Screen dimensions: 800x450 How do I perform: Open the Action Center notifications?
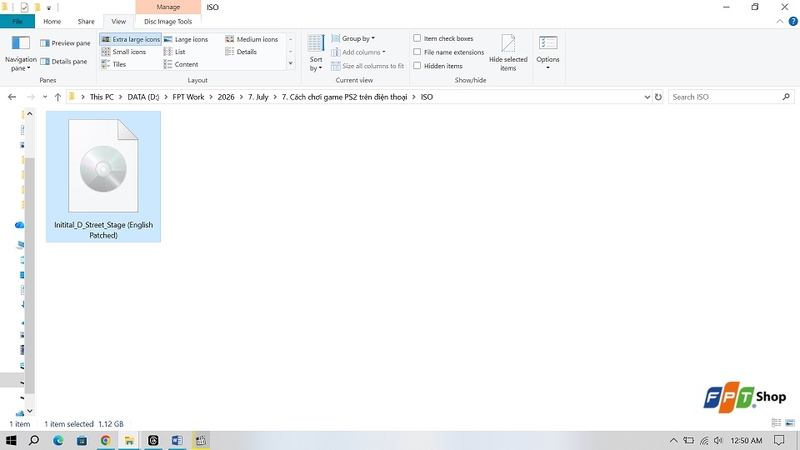coord(779,440)
